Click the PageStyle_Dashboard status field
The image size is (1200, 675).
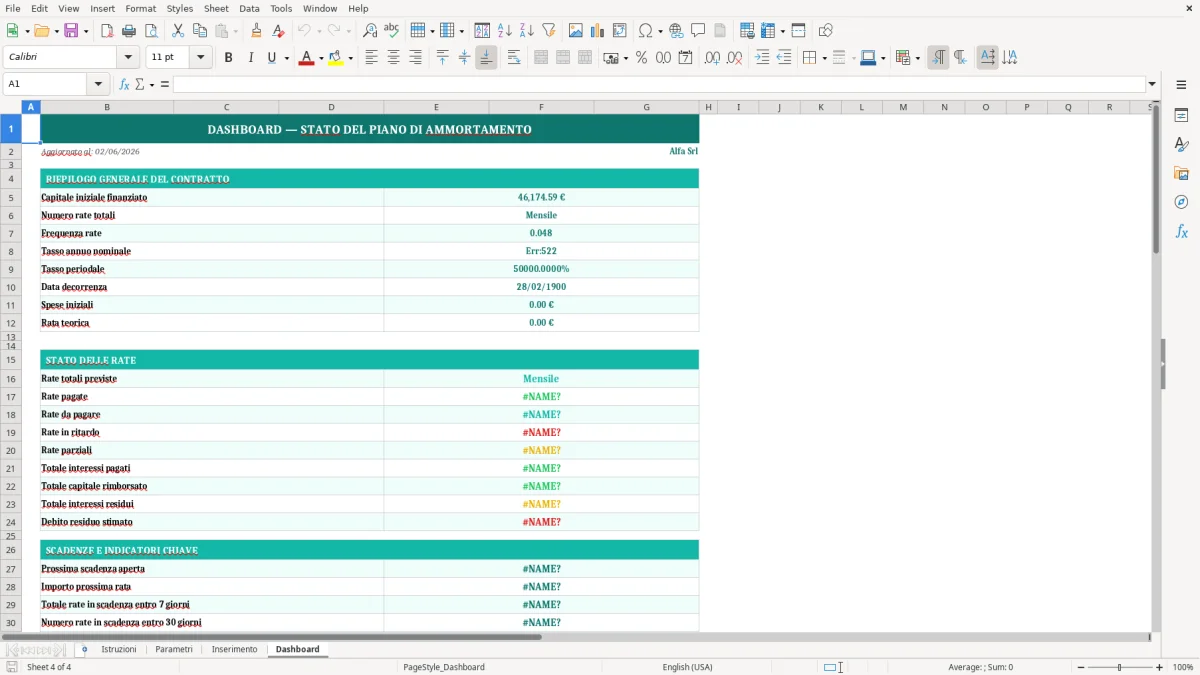click(443, 667)
